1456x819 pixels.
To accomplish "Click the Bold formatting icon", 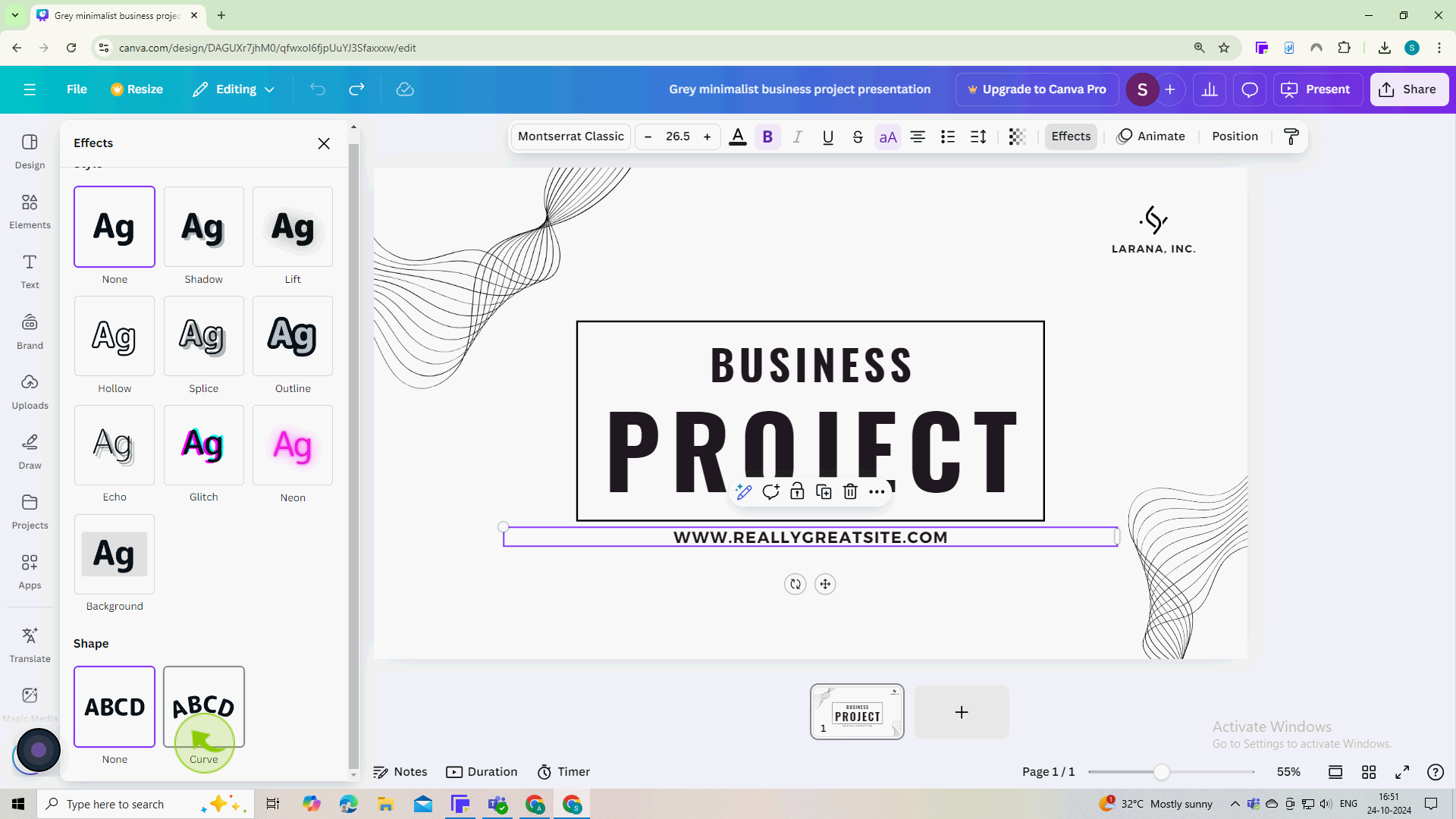I will click(x=767, y=136).
